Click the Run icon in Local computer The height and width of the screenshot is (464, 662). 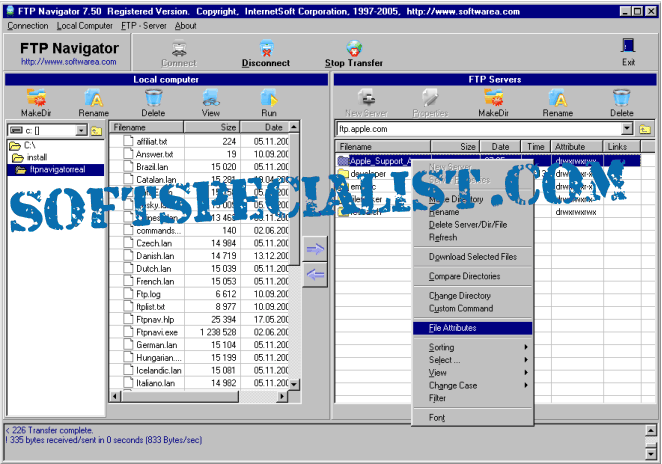click(x=269, y=97)
